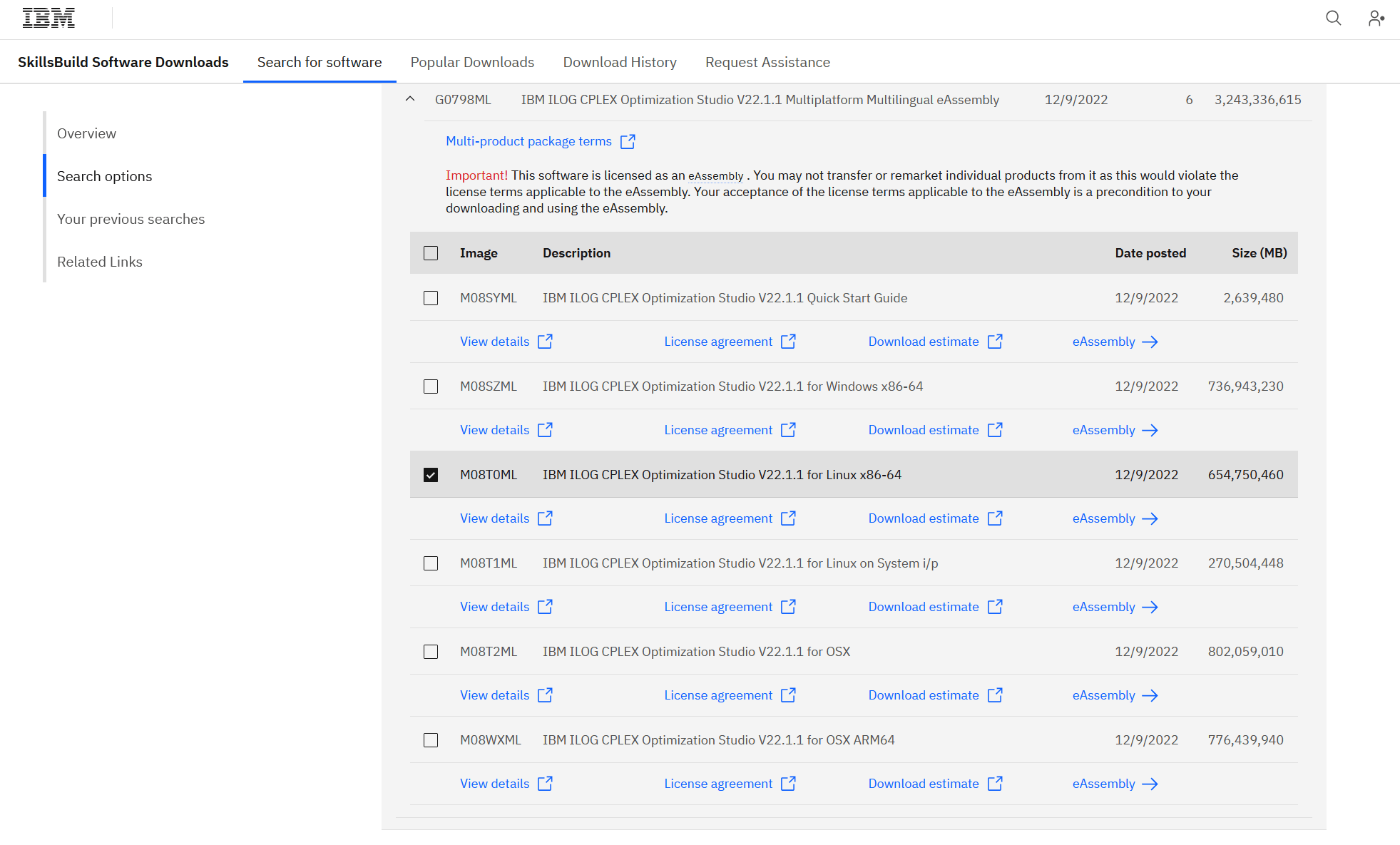Click the Date posted column header

[1150, 253]
